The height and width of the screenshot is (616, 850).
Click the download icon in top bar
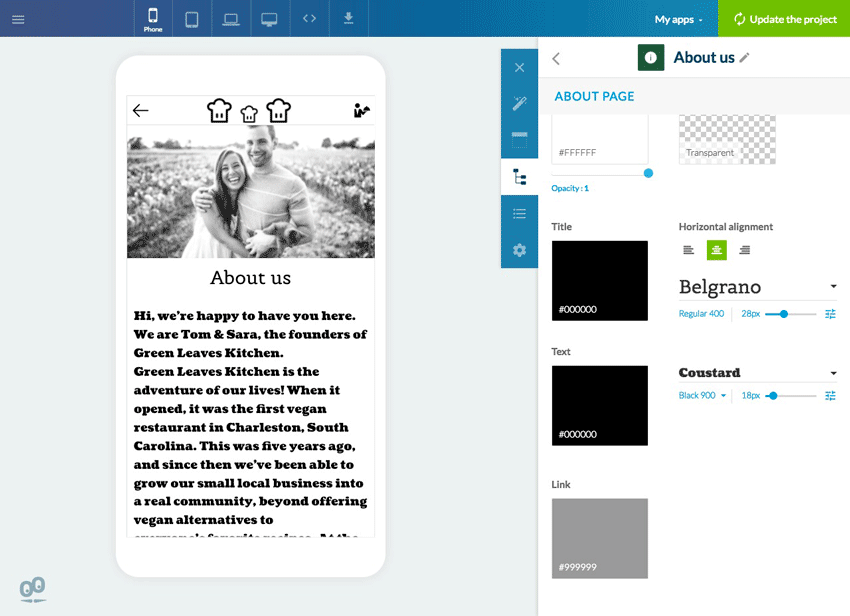pyautogui.click(x=348, y=19)
